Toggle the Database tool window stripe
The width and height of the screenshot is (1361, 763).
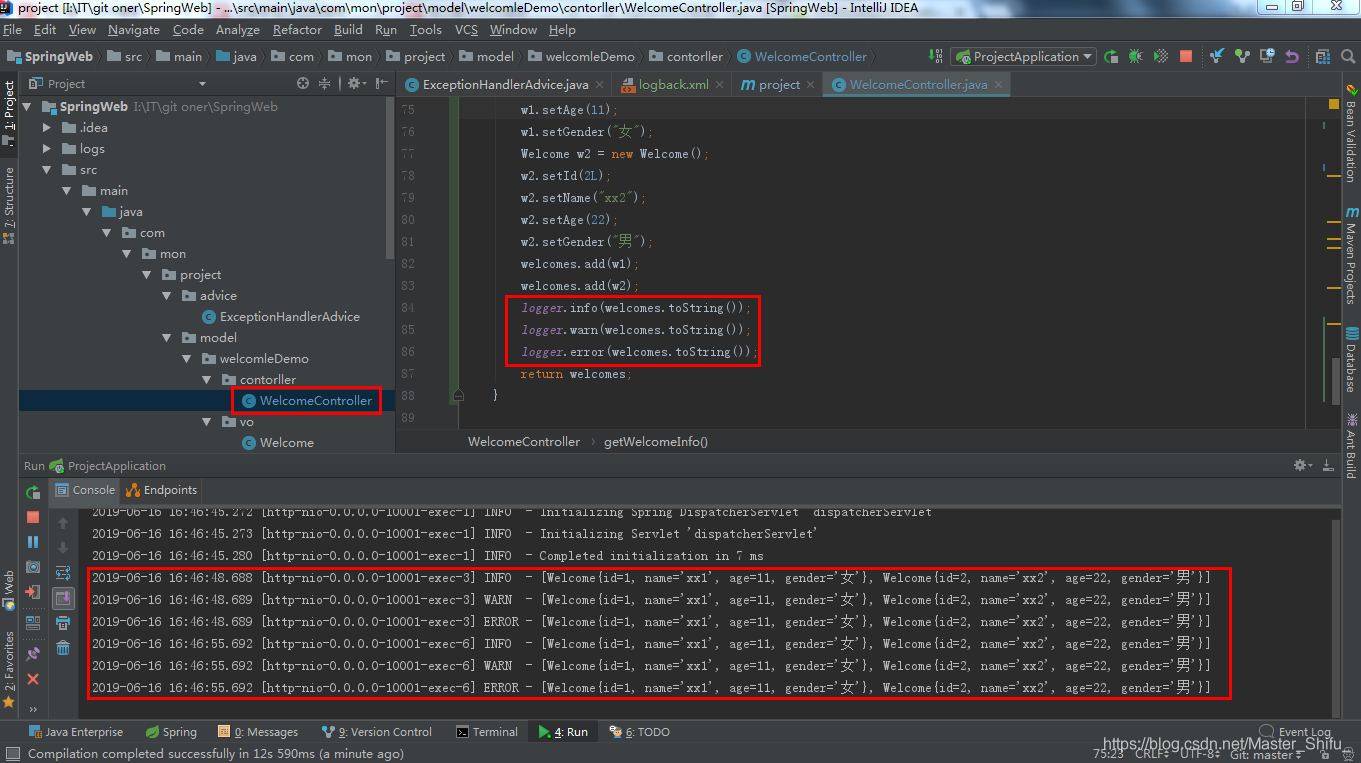(x=1351, y=360)
